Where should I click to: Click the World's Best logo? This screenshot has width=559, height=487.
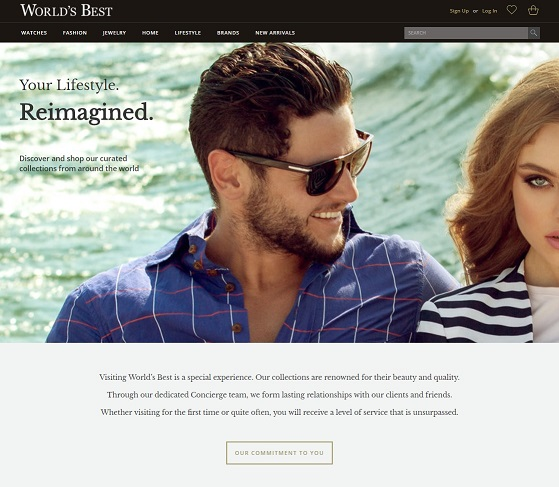click(x=66, y=11)
